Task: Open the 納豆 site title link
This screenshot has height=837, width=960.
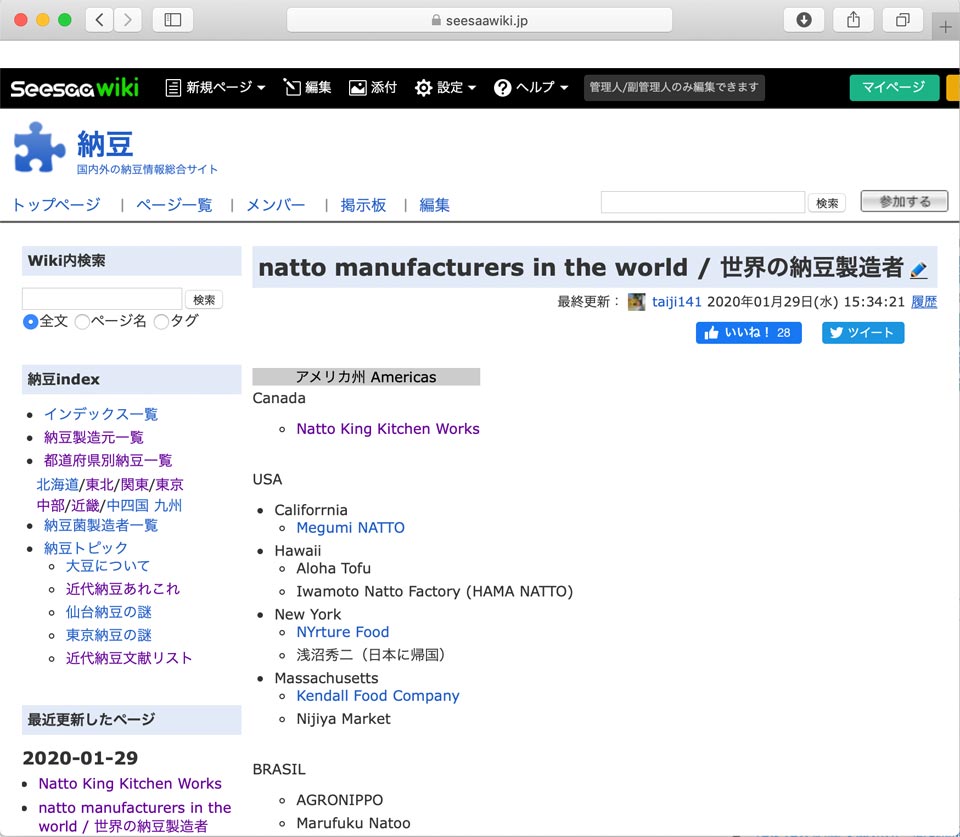Action: (x=105, y=145)
